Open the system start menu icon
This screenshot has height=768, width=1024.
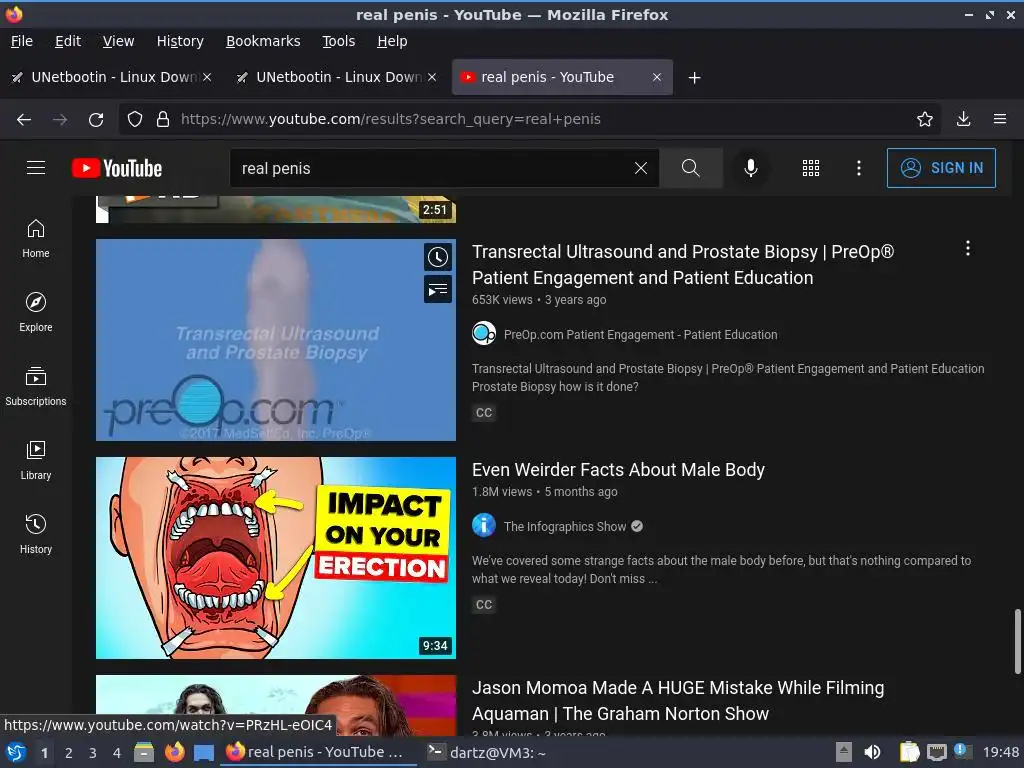click(x=16, y=752)
